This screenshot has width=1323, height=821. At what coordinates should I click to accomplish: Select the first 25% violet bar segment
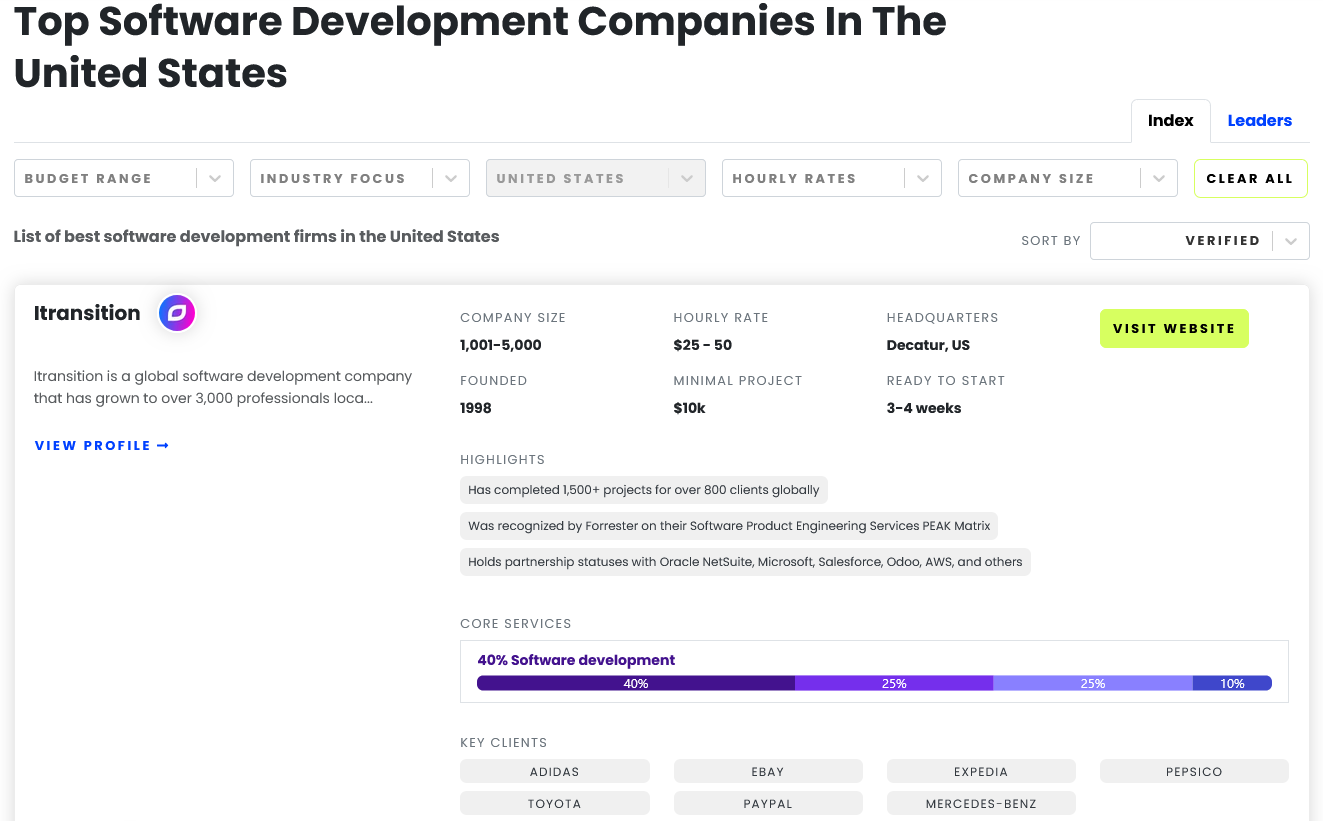coord(894,683)
